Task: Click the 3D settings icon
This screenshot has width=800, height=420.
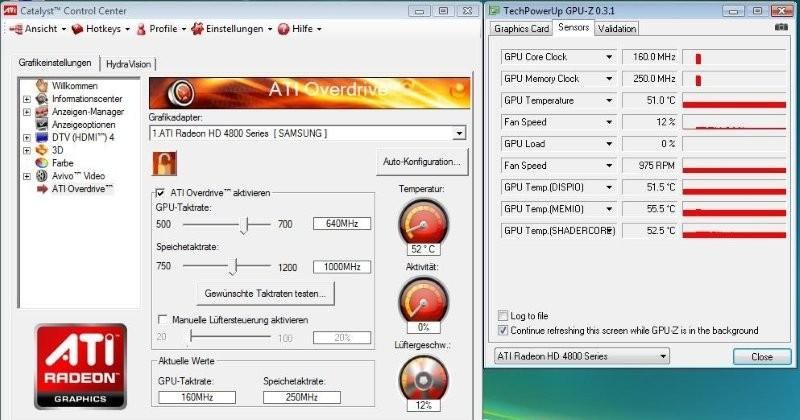Action: coord(42,150)
